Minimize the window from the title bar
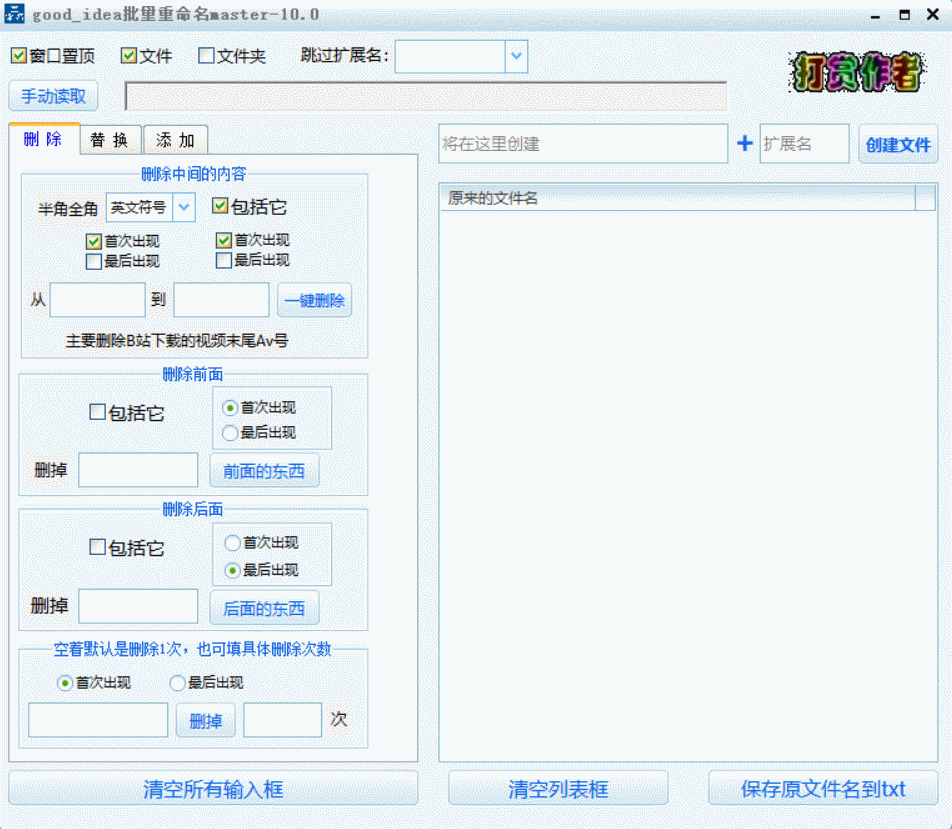Viewport: 952px width, 829px height. tap(875, 15)
